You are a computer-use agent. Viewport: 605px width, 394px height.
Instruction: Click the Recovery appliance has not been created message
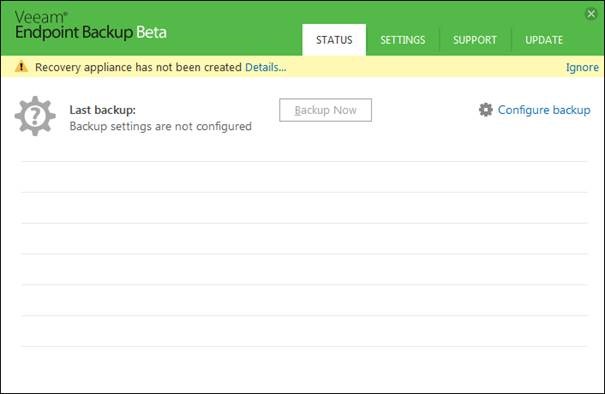(138, 67)
